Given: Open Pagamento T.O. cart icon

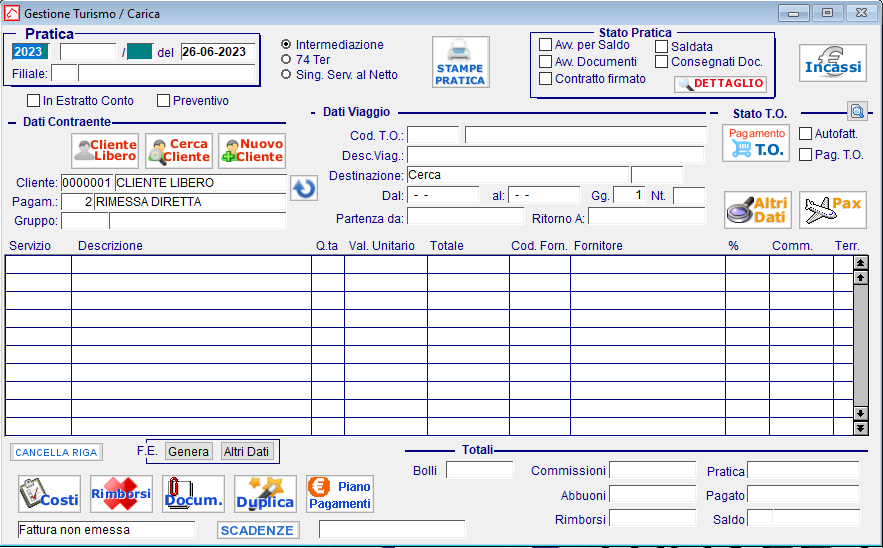Looking at the screenshot, I should pyautogui.click(x=756, y=143).
